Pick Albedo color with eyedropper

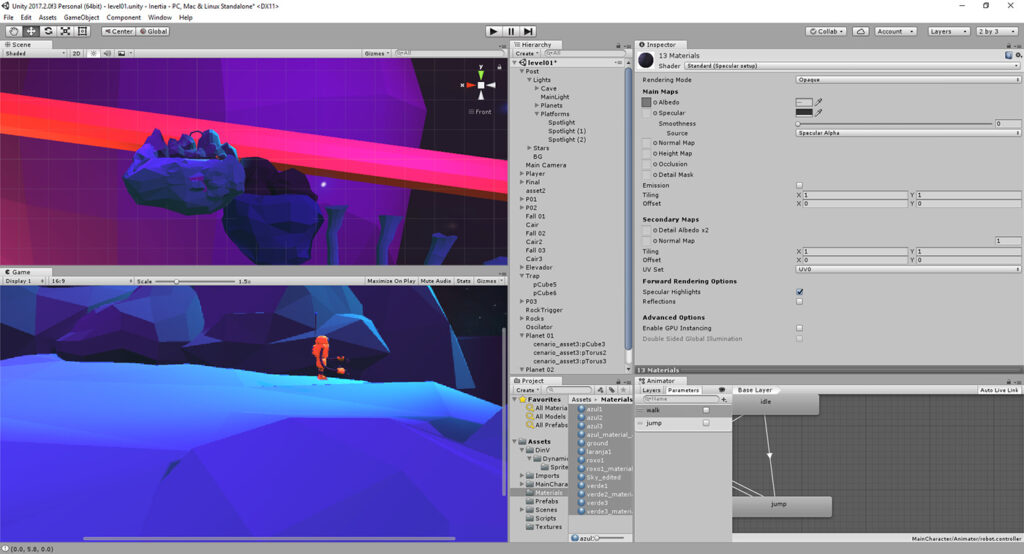coord(818,102)
